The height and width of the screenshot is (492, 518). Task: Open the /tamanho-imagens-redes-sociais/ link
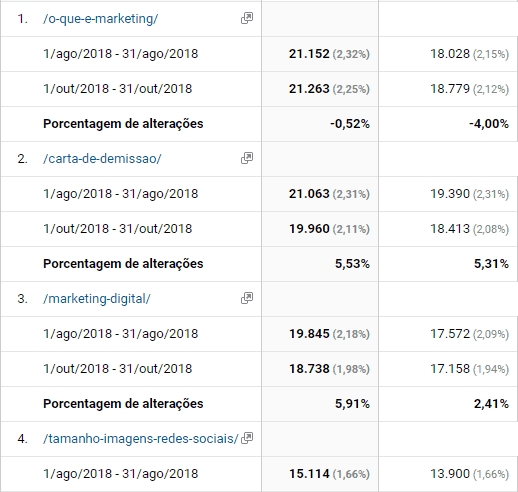pos(141,439)
